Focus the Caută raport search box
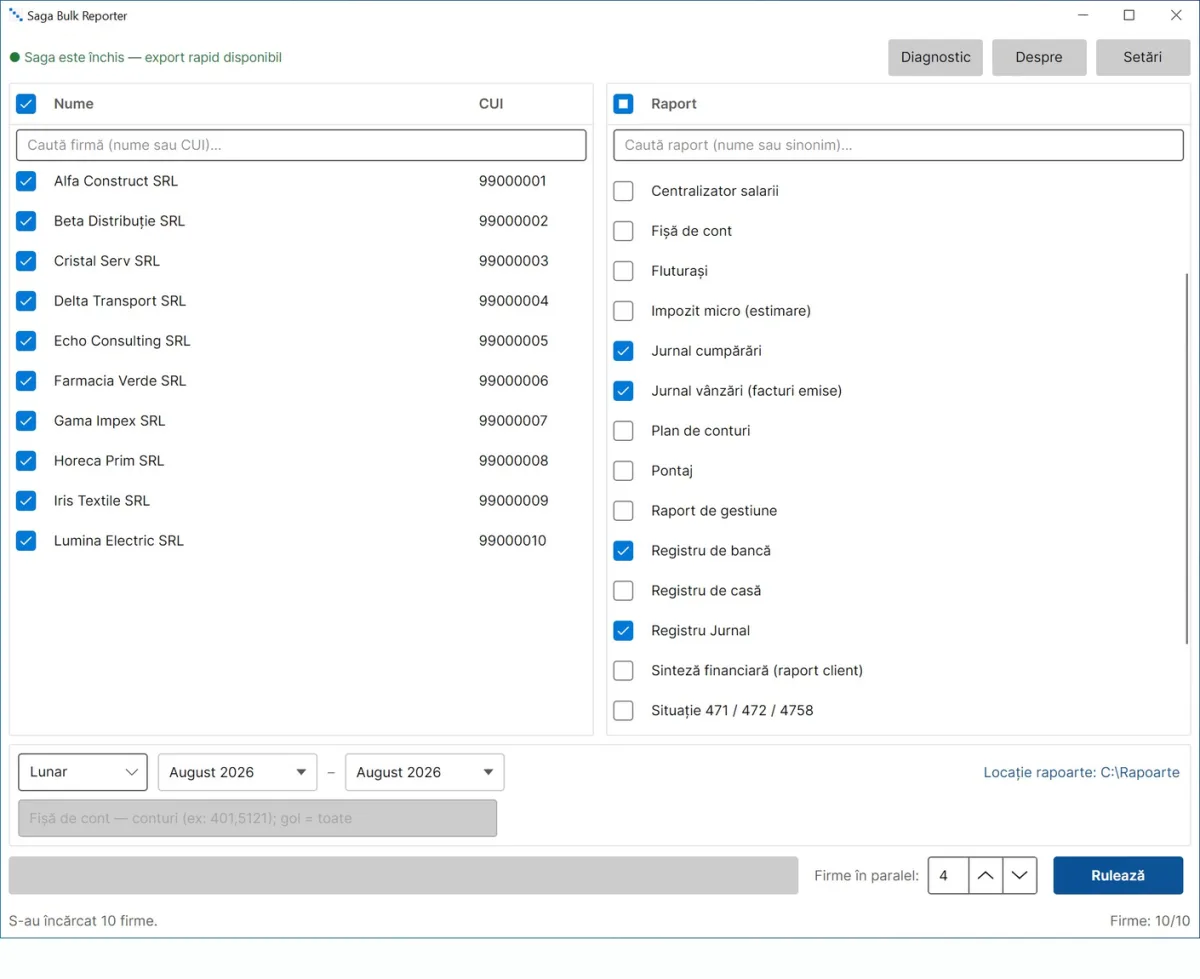This screenshot has width=1200, height=979. pos(898,145)
